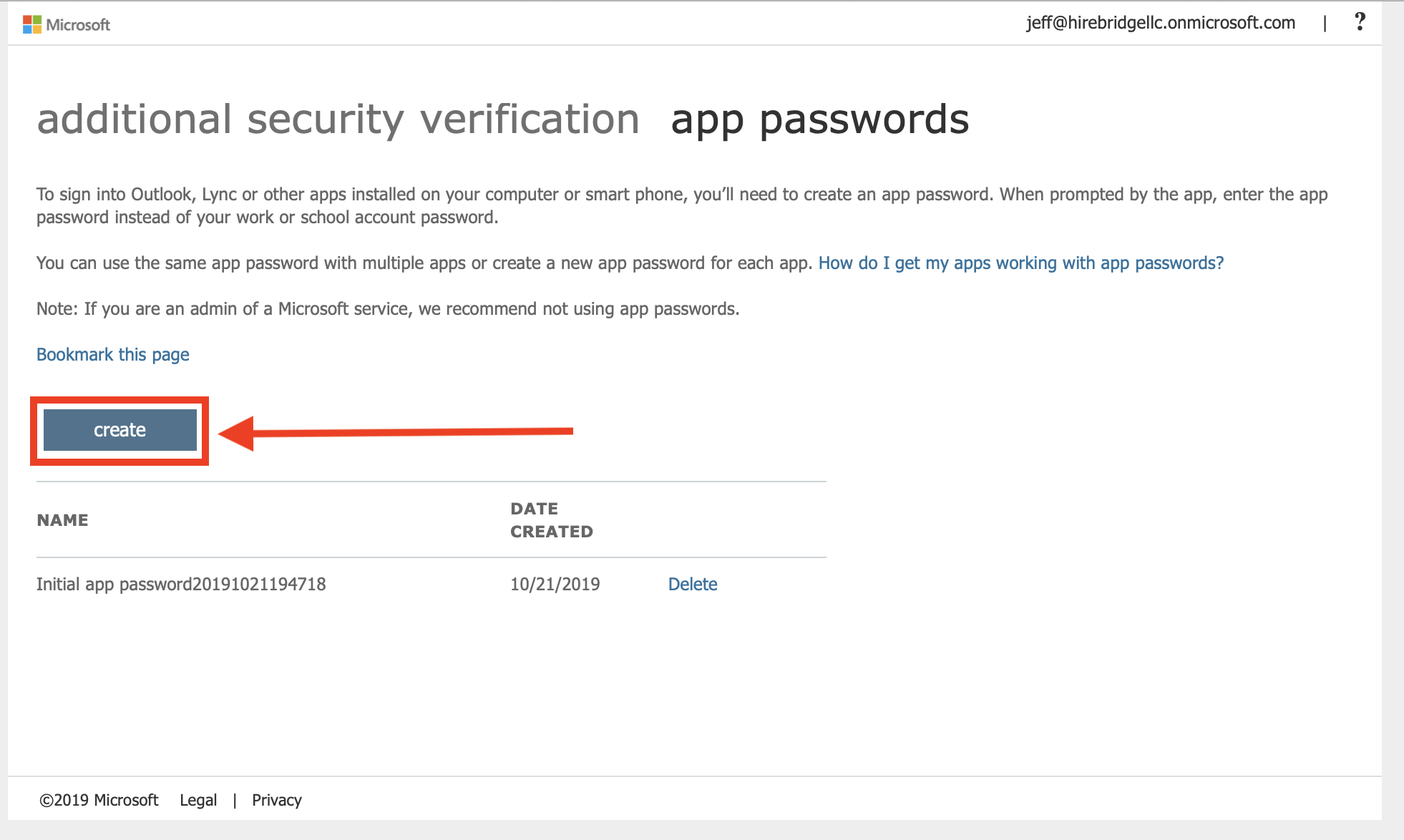
Task: Delete the Initial app password entry
Action: click(x=692, y=585)
